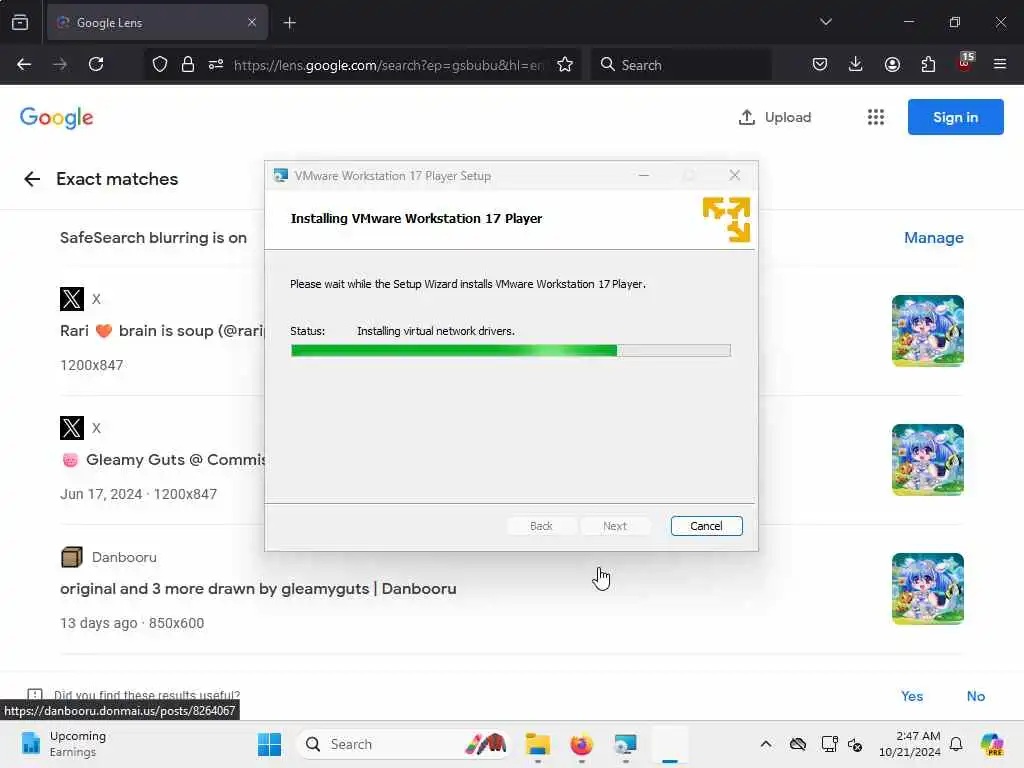Image resolution: width=1024 pixels, height=768 pixels.
Task: Open the Firefox downloads panel
Action: click(x=856, y=64)
